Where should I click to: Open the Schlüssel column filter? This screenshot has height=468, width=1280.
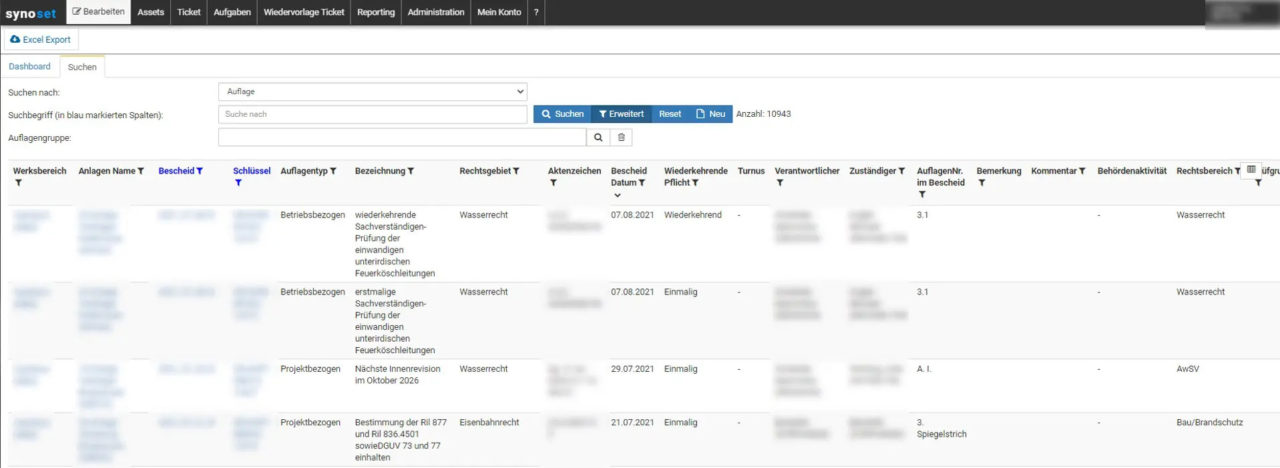tap(237, 183)
